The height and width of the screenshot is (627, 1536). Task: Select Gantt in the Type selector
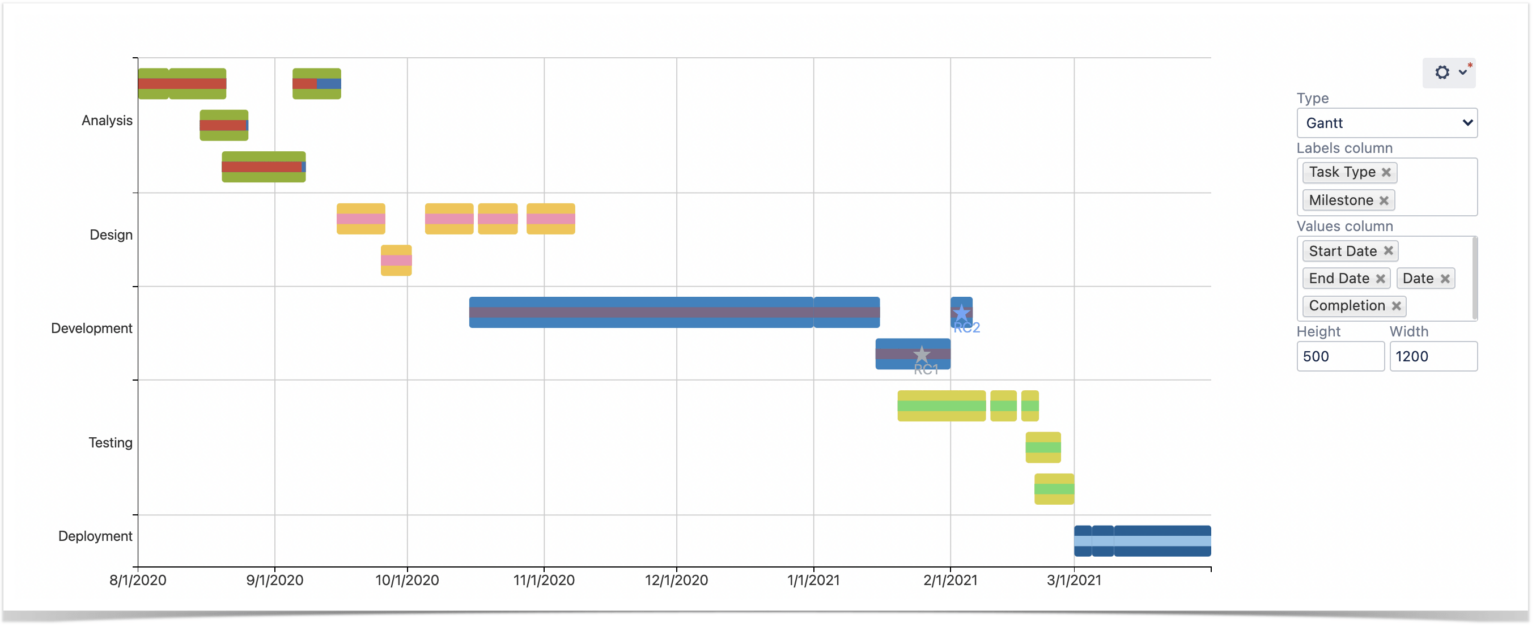coord(1386,122)
